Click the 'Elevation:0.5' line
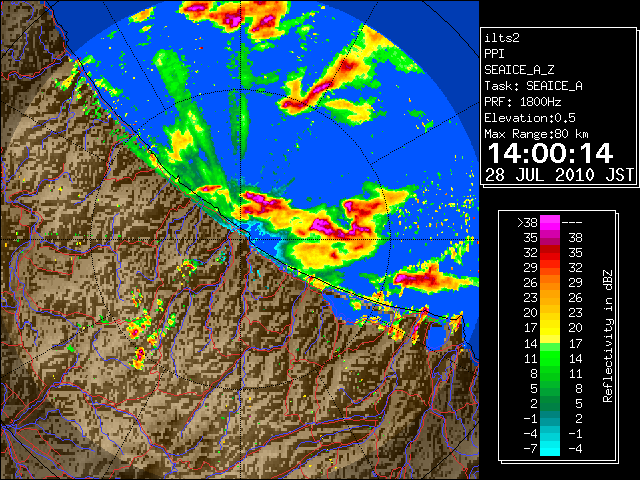 pyautogui.click(x=530, y=118)
